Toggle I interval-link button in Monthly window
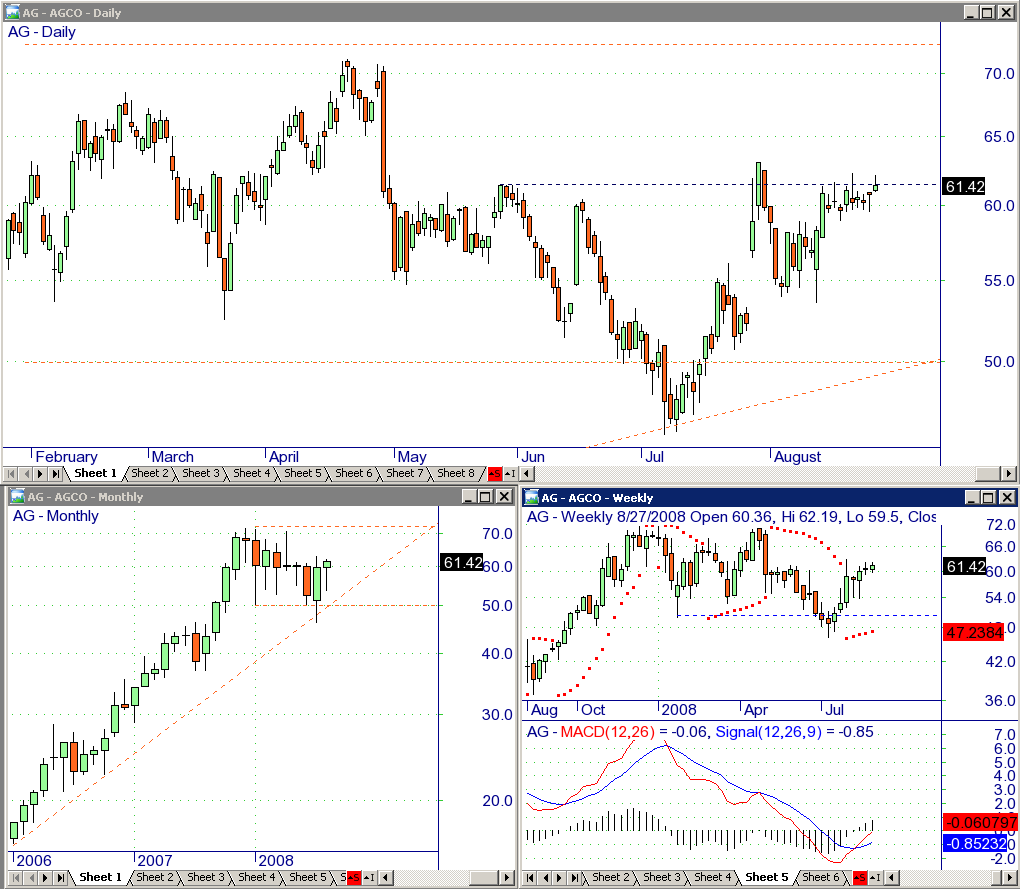The height and width of the screenshot is (889, 1020). (x=369, y=878)
